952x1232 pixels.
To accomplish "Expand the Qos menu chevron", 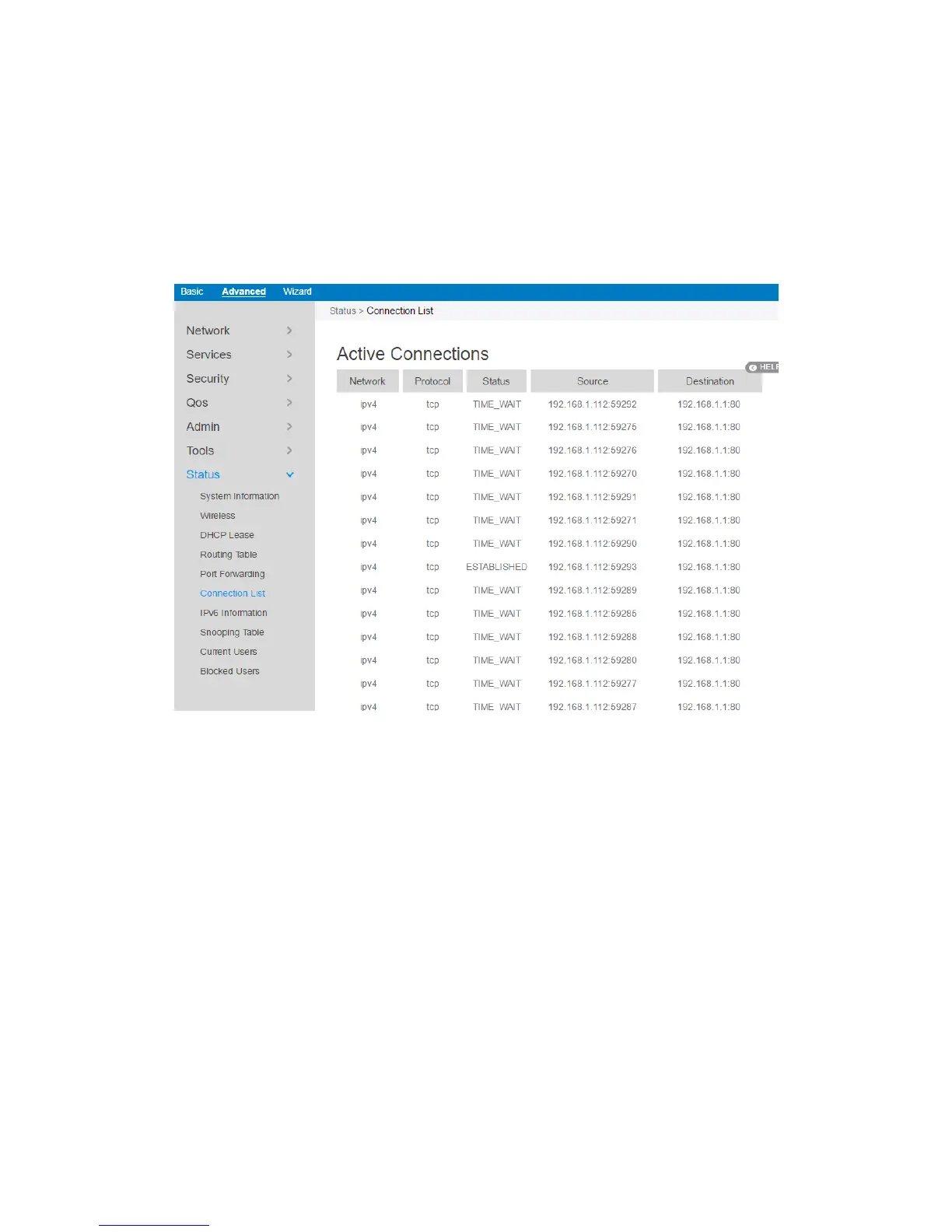I will click(x=289, y=403).
